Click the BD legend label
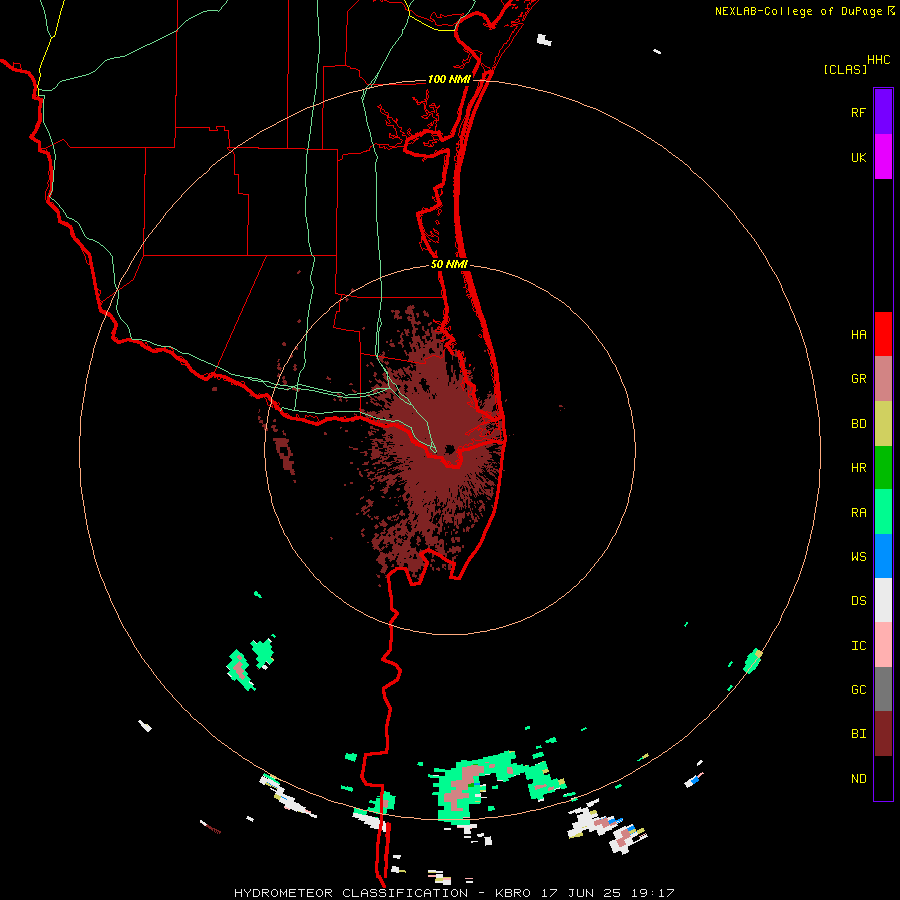Screen dimensions: 900x900 tap(858, 424)
